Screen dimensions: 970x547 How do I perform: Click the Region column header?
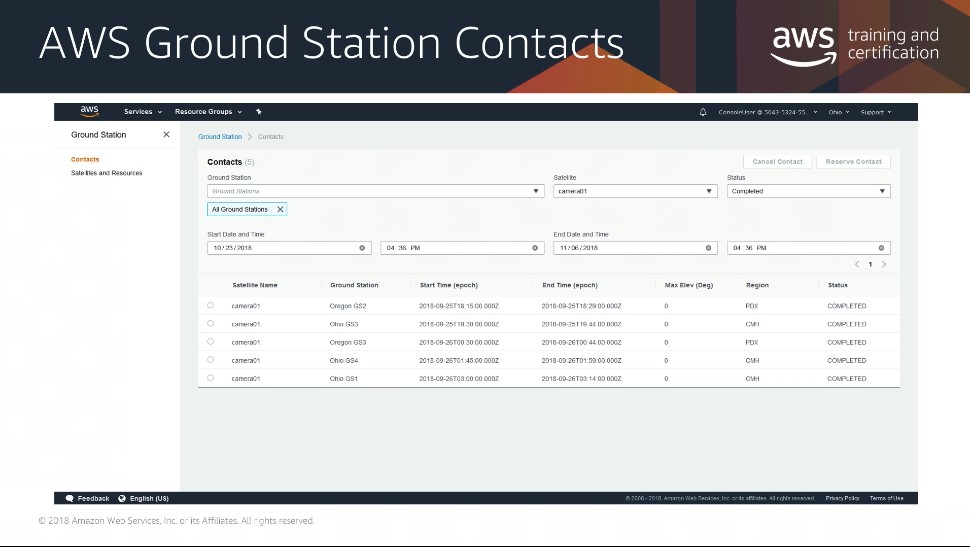coord(757,285)
